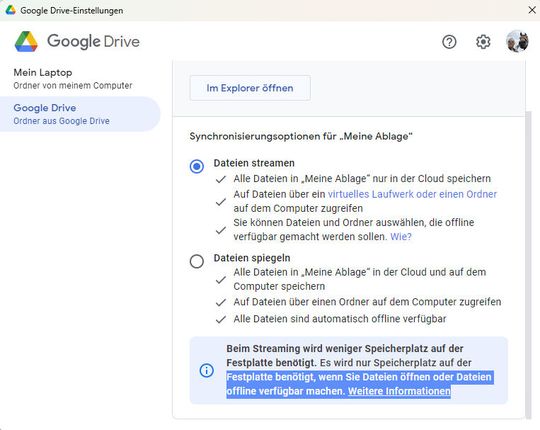This screenshot has width=540, height=430.
Task: Switch to the 'Google Drive' sidebar section
Action: (x=80, y=114)
